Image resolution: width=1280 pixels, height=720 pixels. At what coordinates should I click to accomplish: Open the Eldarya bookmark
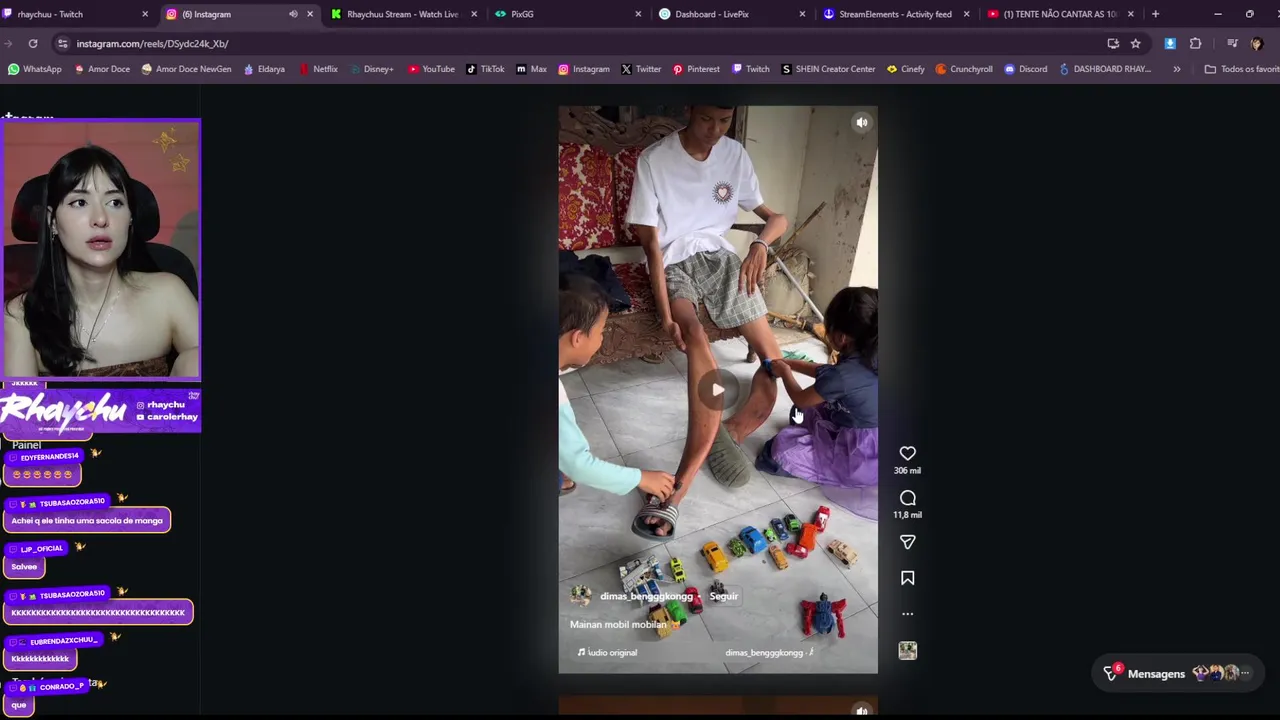click(264, 69)
